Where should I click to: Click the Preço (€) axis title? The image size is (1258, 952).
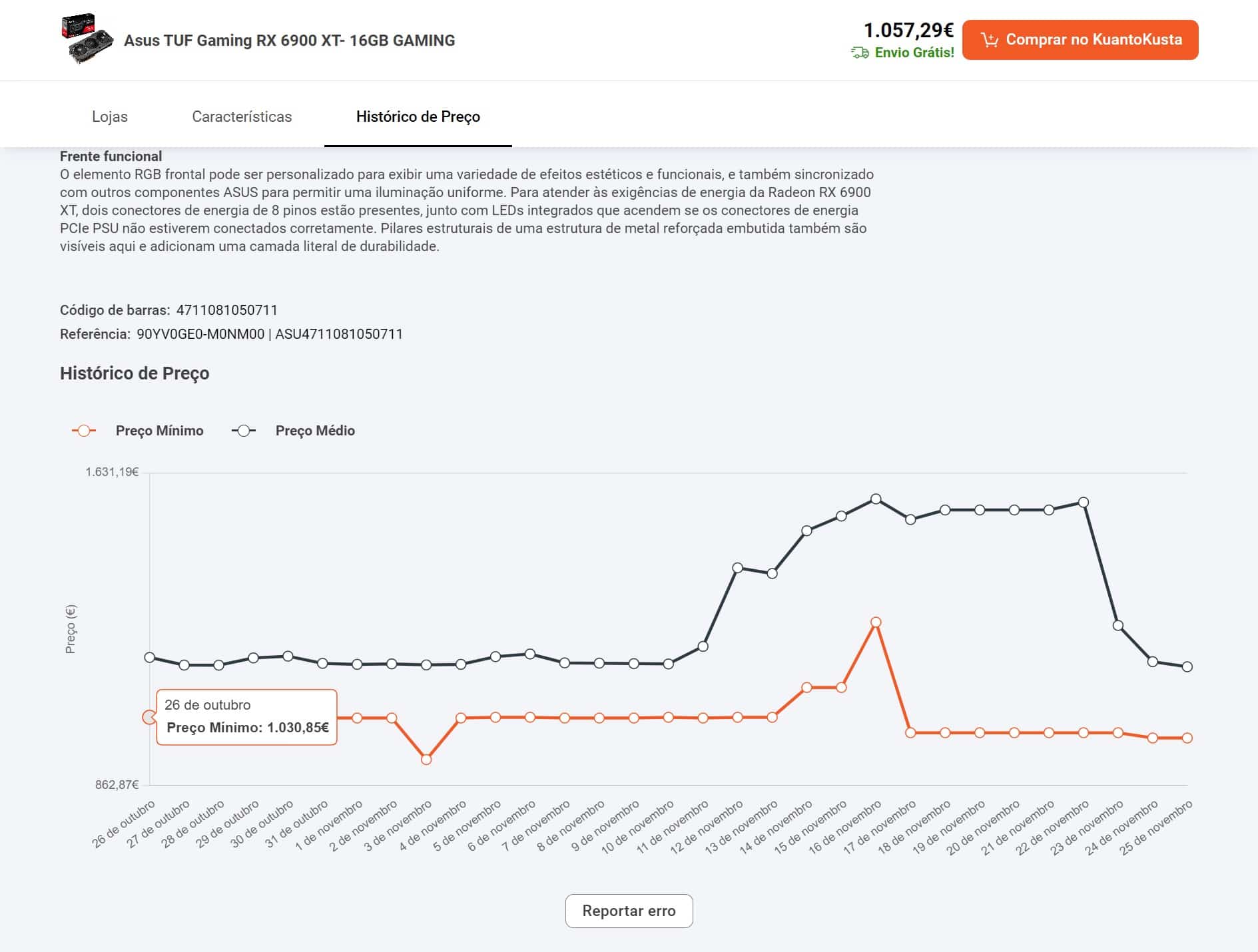pos(71,629)
